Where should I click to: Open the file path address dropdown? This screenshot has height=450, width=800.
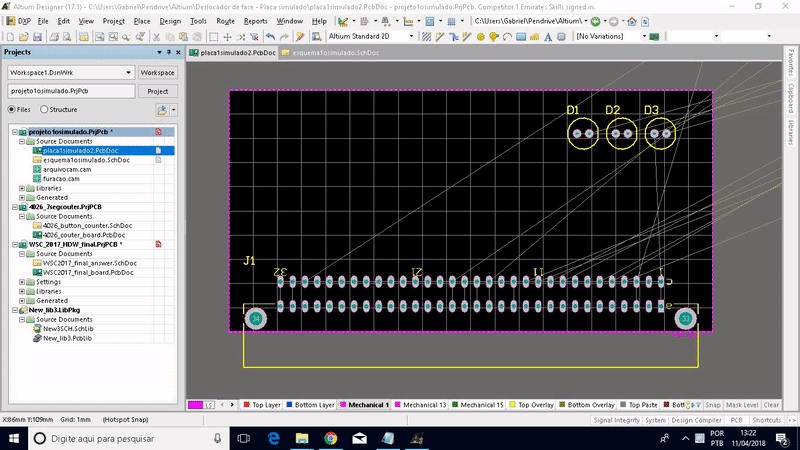(x=585, y=21)
